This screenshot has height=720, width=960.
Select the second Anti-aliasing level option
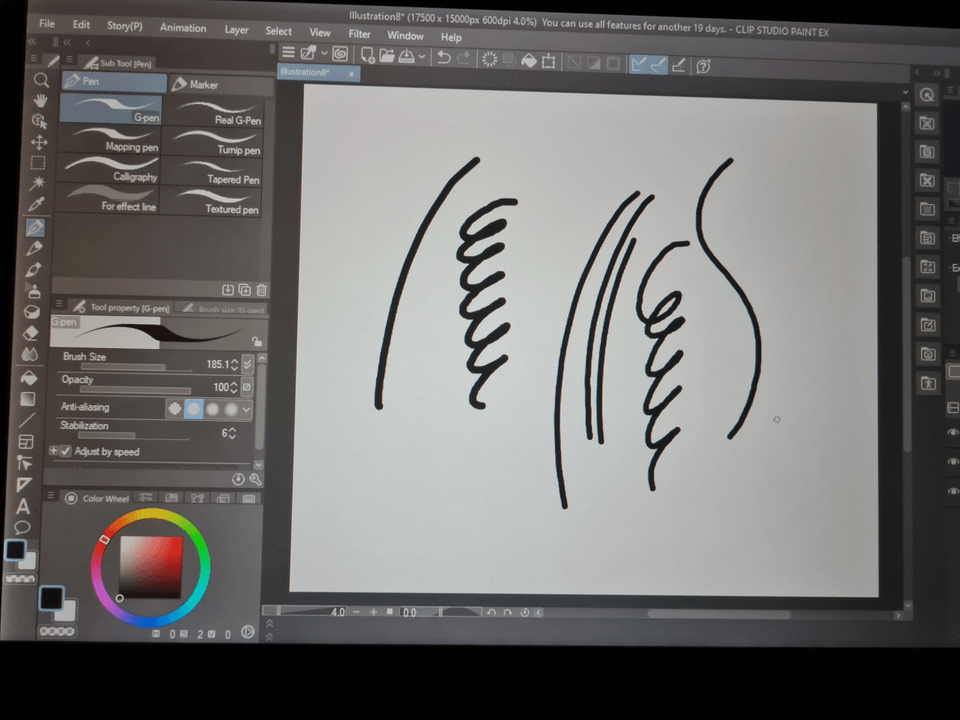[x=194, y=408]
